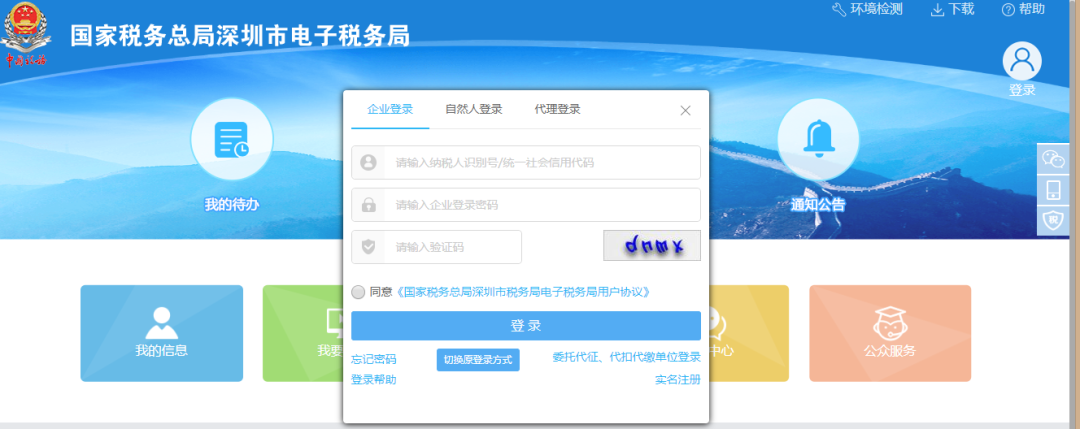Click the 下载 text in header
This screenshot has width=1080, height=429.
pos(962,9)
